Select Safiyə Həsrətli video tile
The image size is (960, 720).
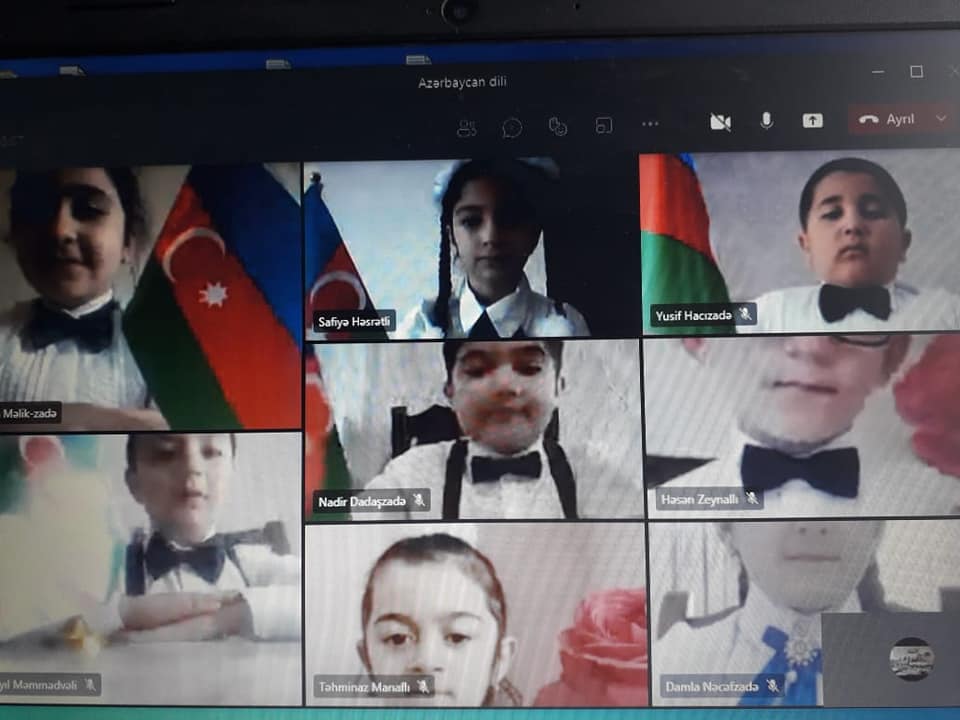(471, 248)
